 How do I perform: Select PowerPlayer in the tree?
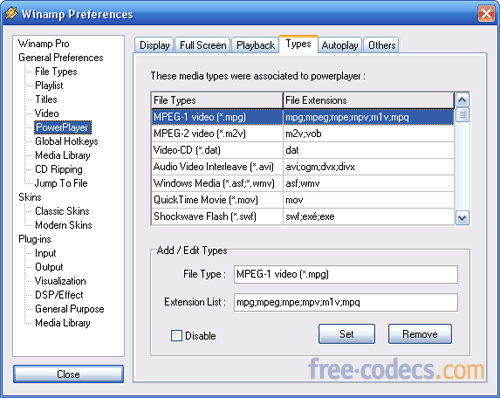coord(62,127)
